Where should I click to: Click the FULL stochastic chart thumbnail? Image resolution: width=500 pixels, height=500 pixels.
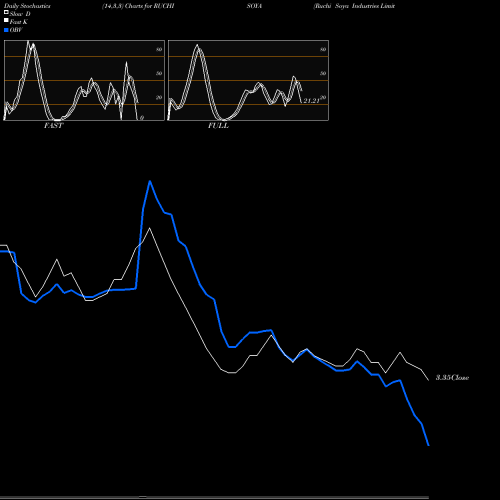pos(248,80)
